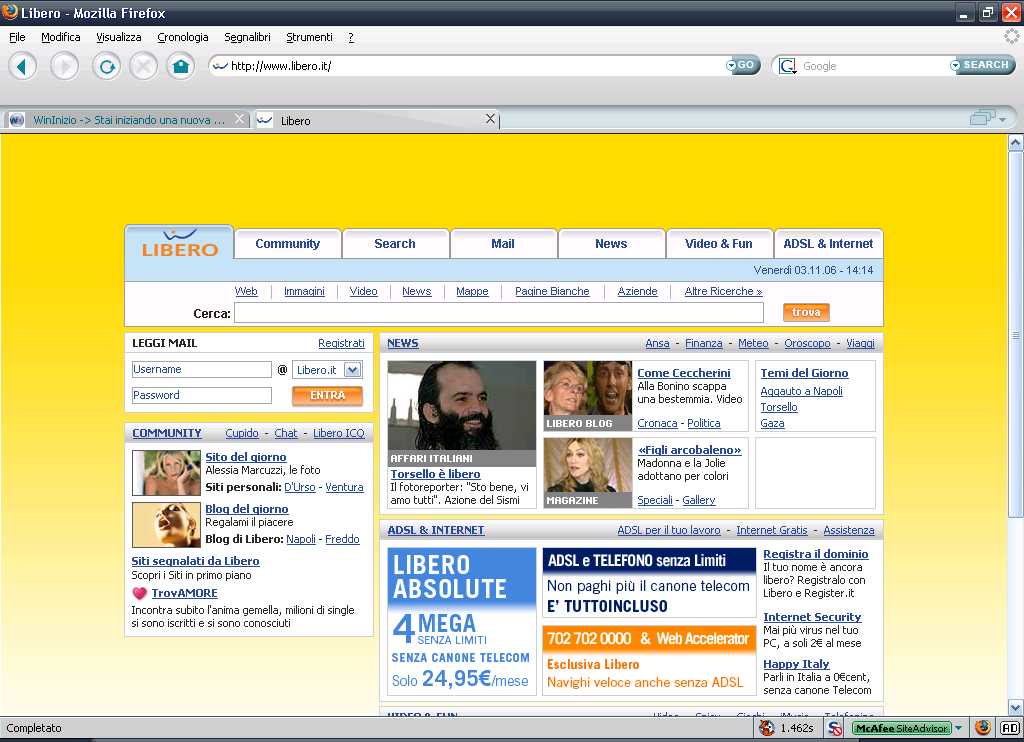
Task: Click the orange trova button
Action: pos(806,312)
